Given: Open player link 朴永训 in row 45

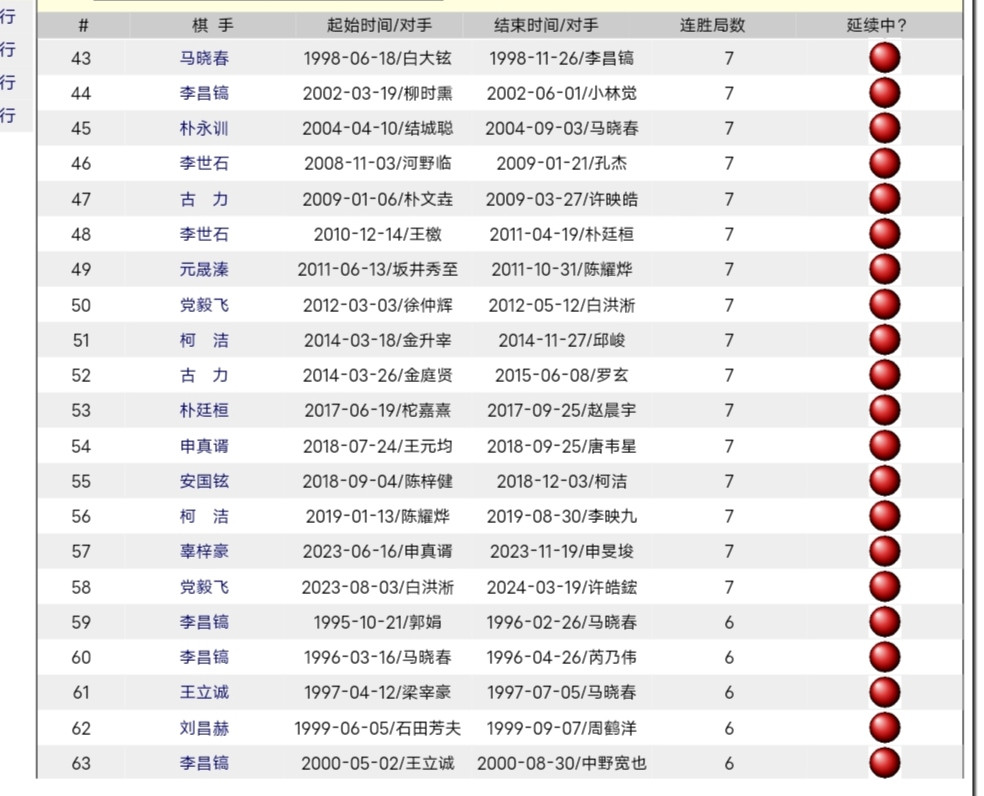Looking at the screenshot, I should [204, 128].
